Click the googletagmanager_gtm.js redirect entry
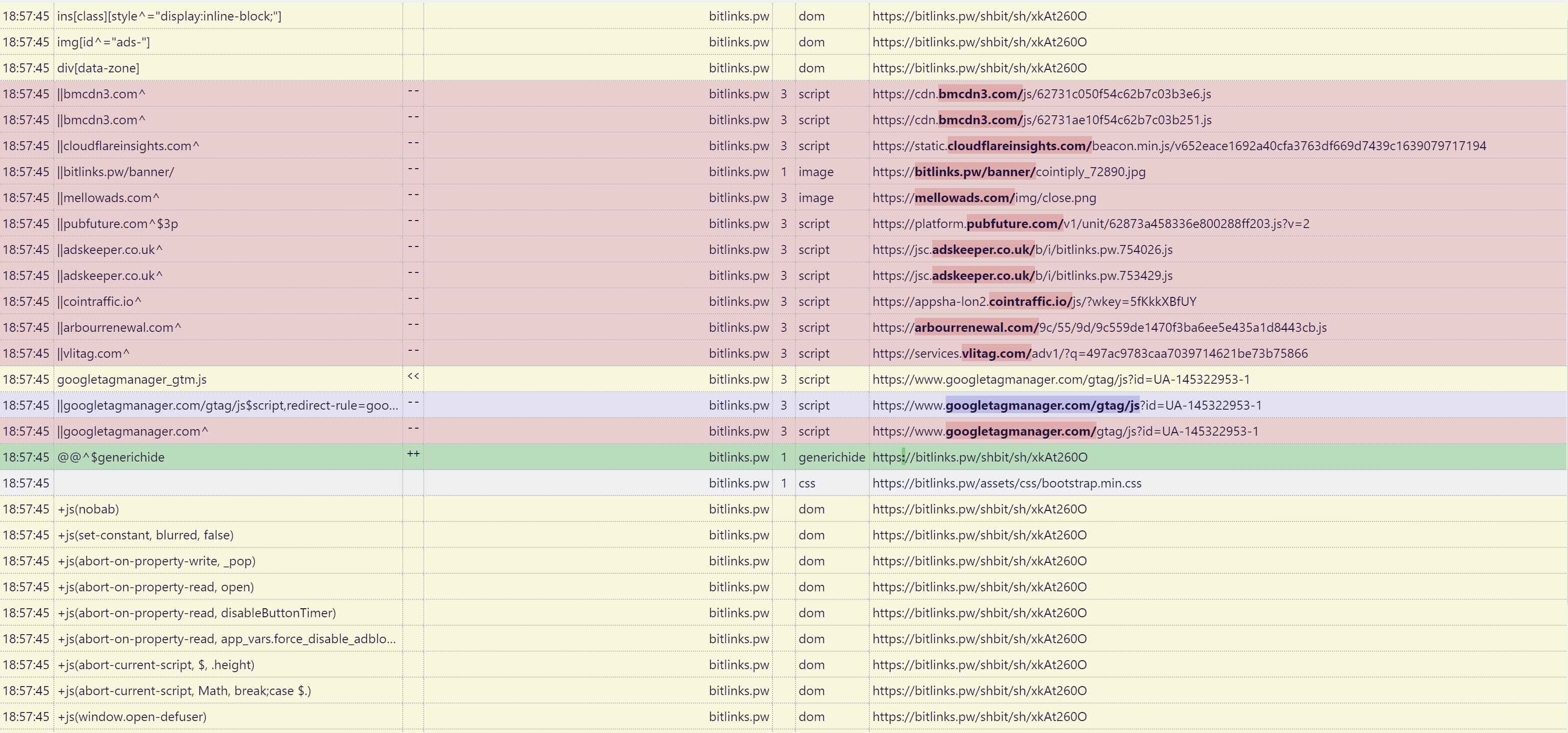This screenshot has width=1568, height=733. (132, 380)
